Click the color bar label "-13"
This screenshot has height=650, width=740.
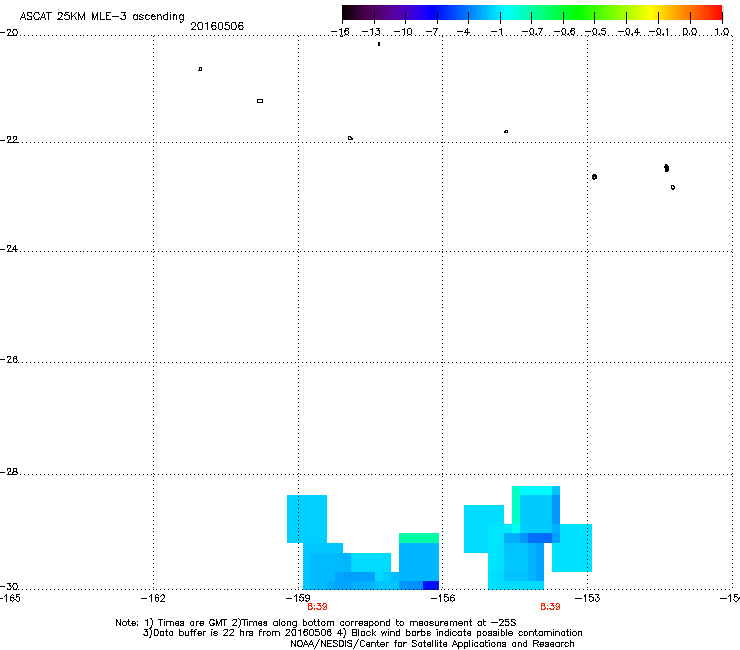[x=371, y=32]
